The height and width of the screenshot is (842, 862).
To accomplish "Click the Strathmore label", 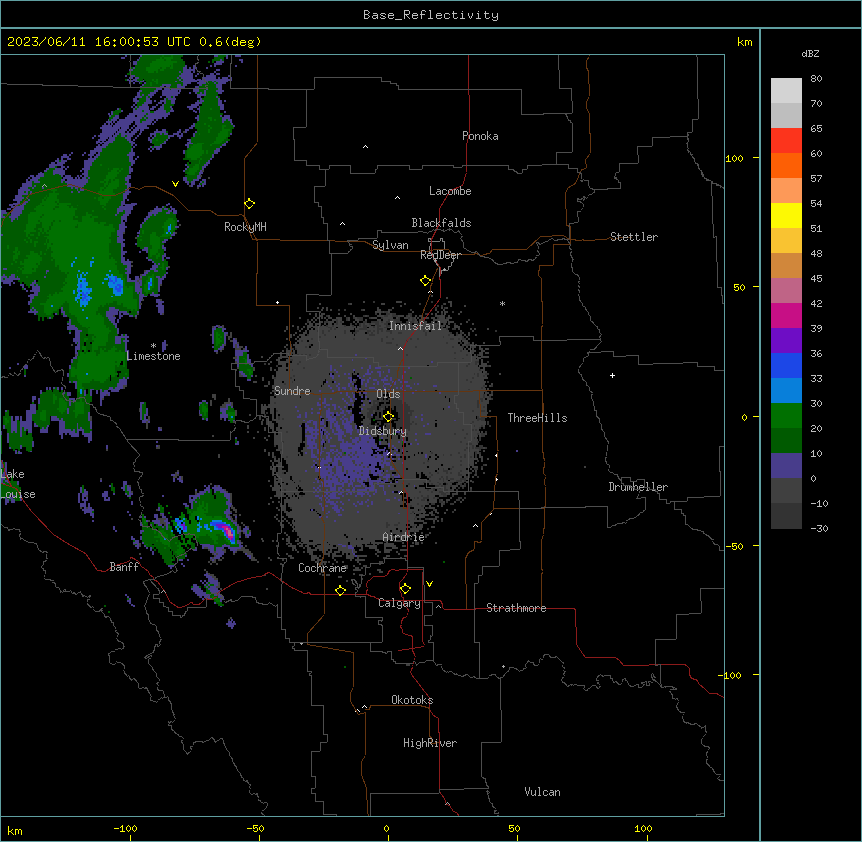I will click(516, 608).
